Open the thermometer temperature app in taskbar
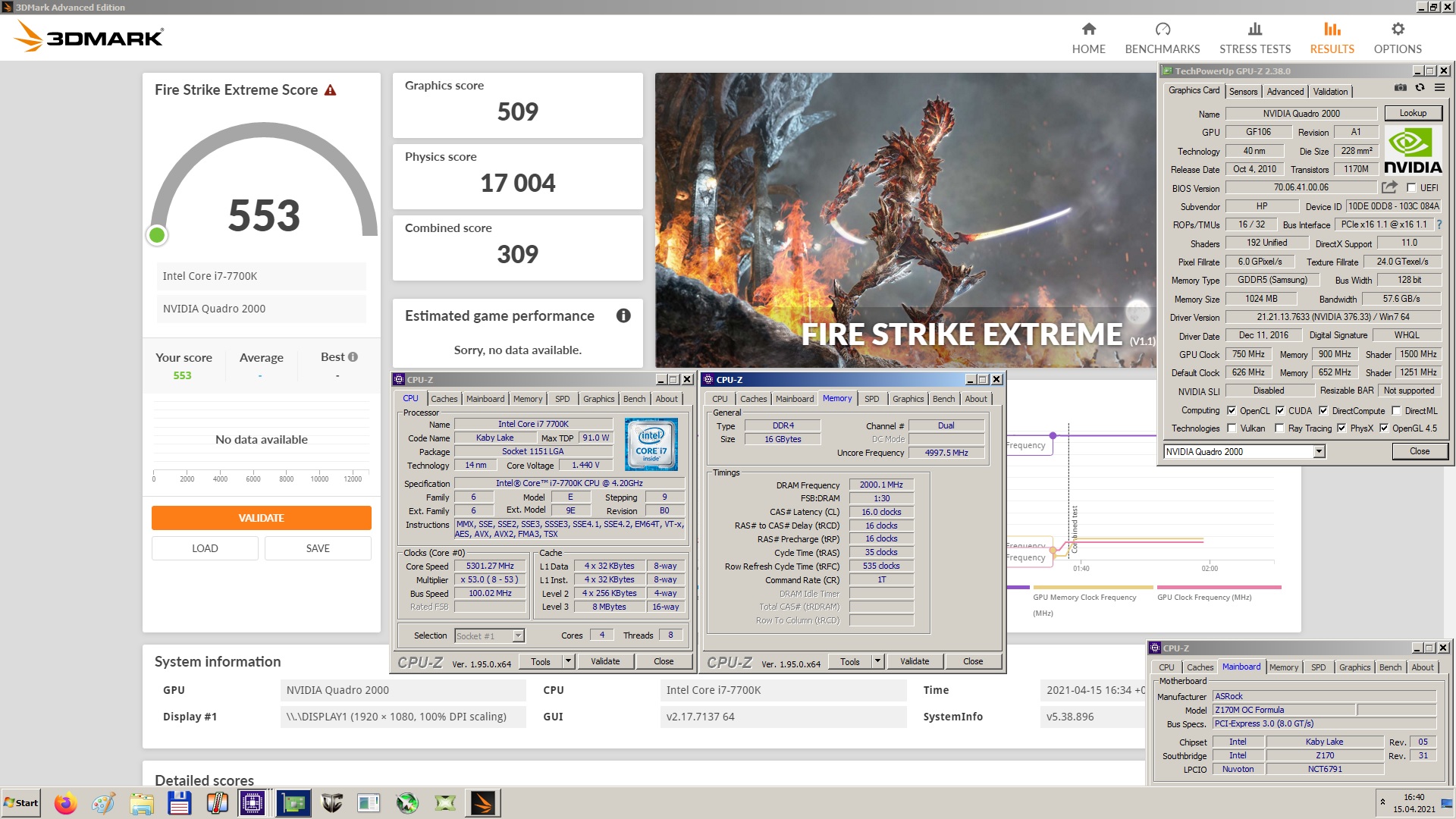1456x819 pixels. pos(217,802)
